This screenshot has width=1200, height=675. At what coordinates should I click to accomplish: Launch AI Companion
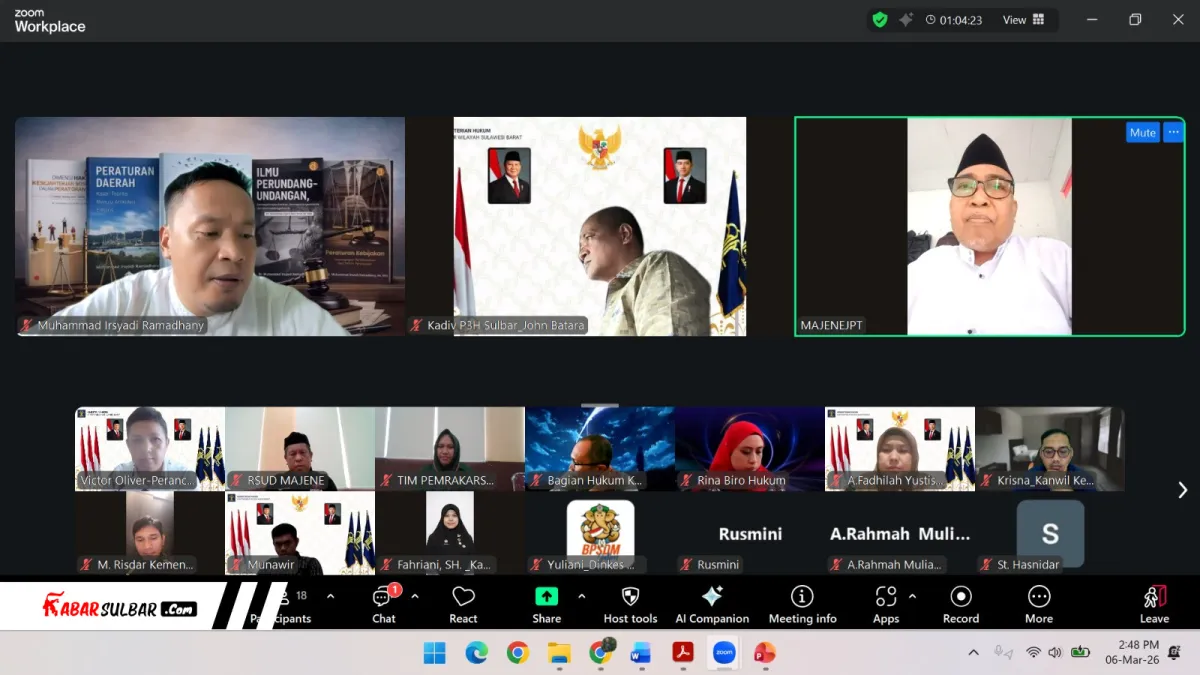point(712,604)
